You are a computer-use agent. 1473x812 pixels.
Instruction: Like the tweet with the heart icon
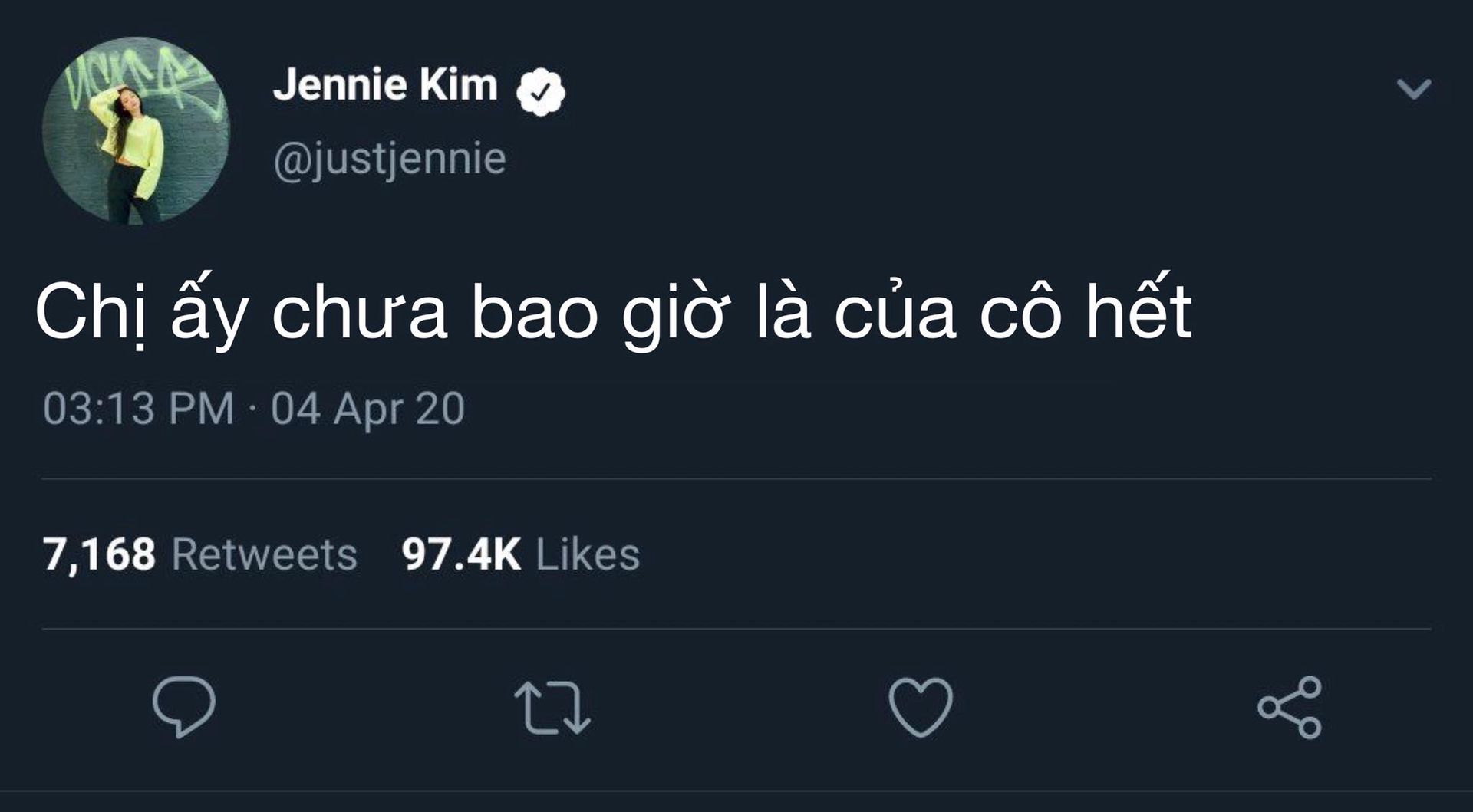[x=920, y=707]
